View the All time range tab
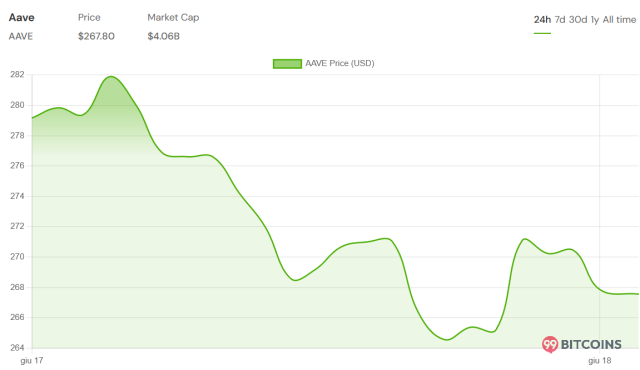Viewport: 640px width, 370px height. (619, 20)
